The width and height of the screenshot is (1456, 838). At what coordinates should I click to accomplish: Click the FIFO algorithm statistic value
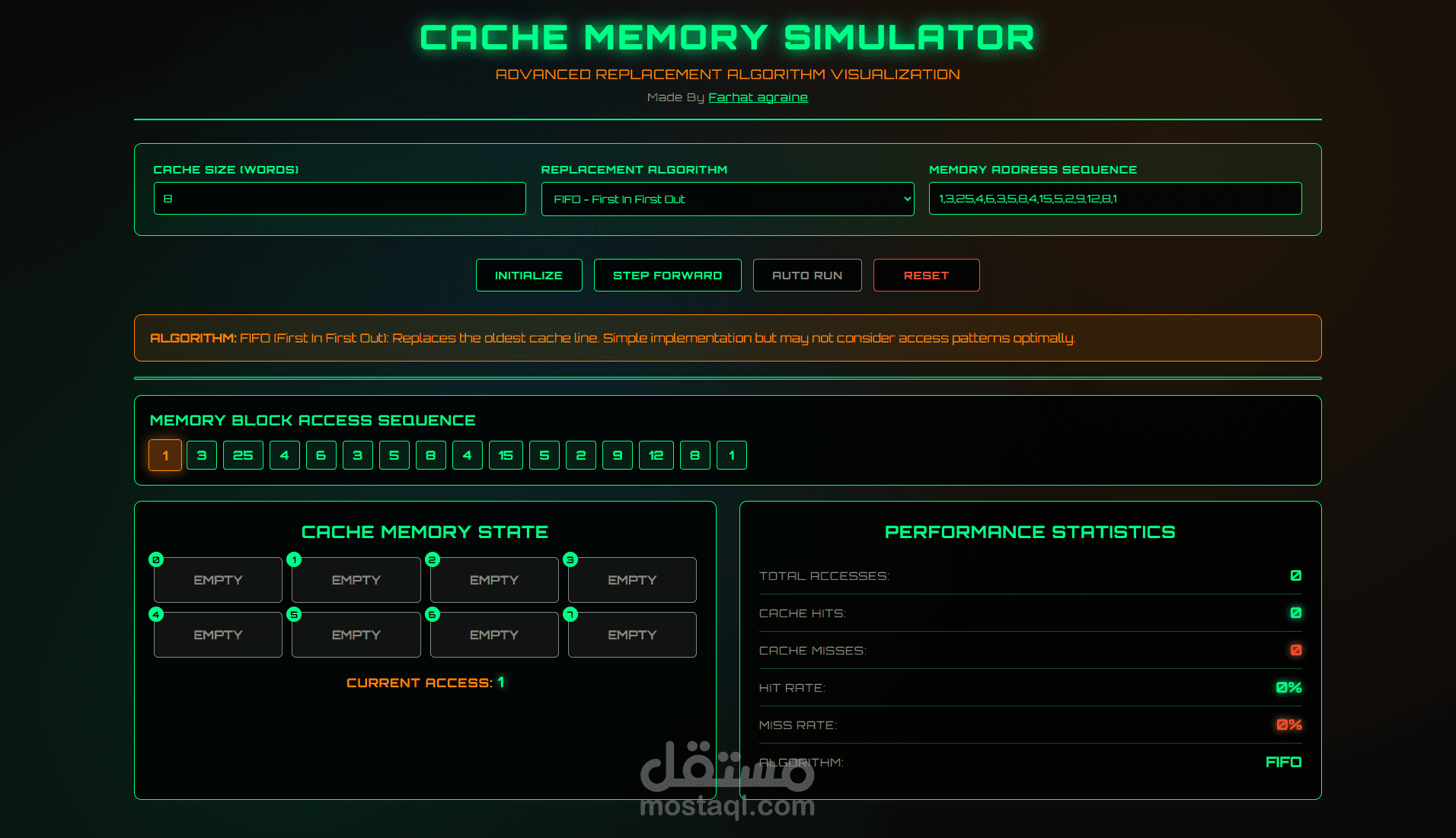(1283, 762)
